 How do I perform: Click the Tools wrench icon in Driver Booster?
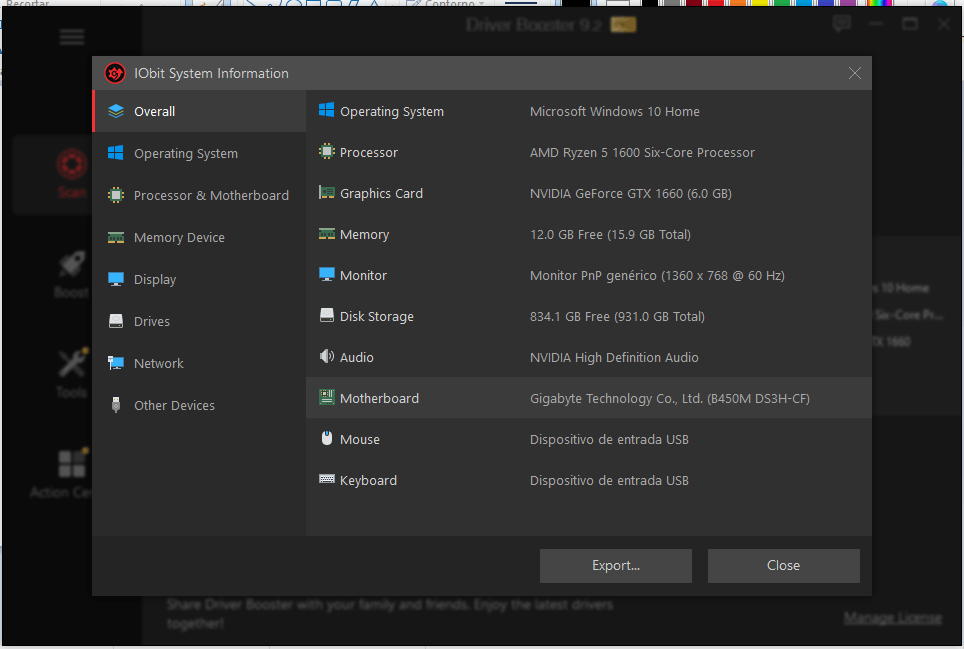(72, 364)
